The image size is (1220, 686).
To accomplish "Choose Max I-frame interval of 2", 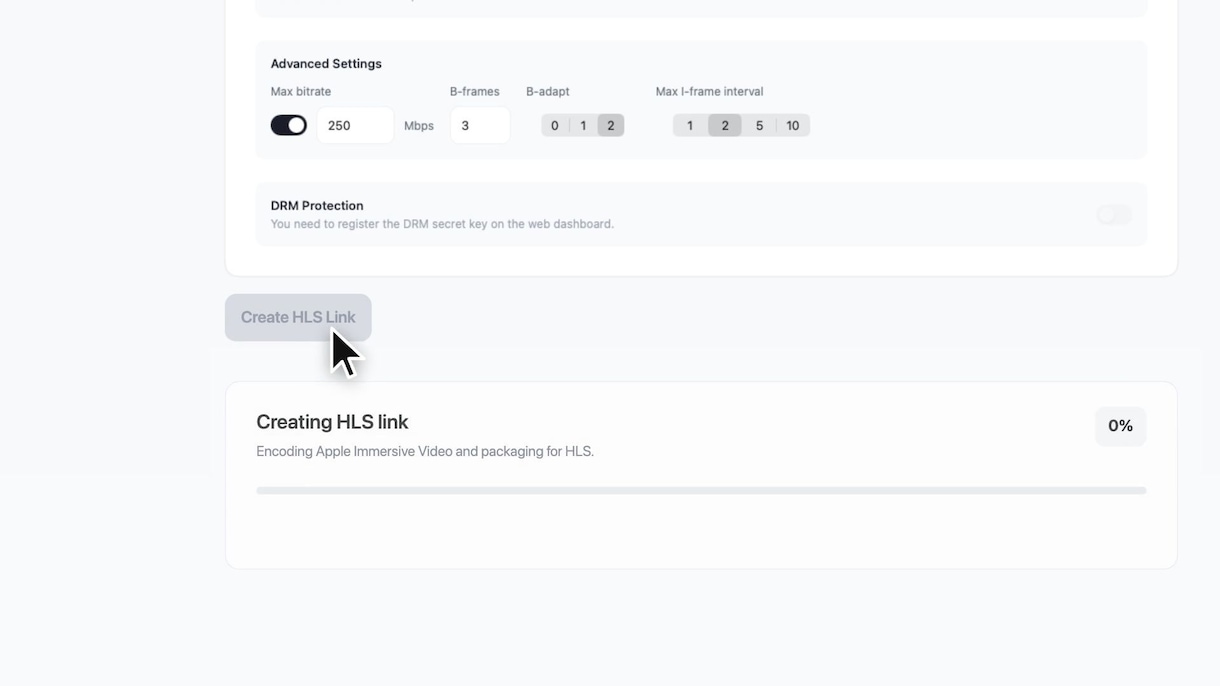I will [x=725, y=125].
